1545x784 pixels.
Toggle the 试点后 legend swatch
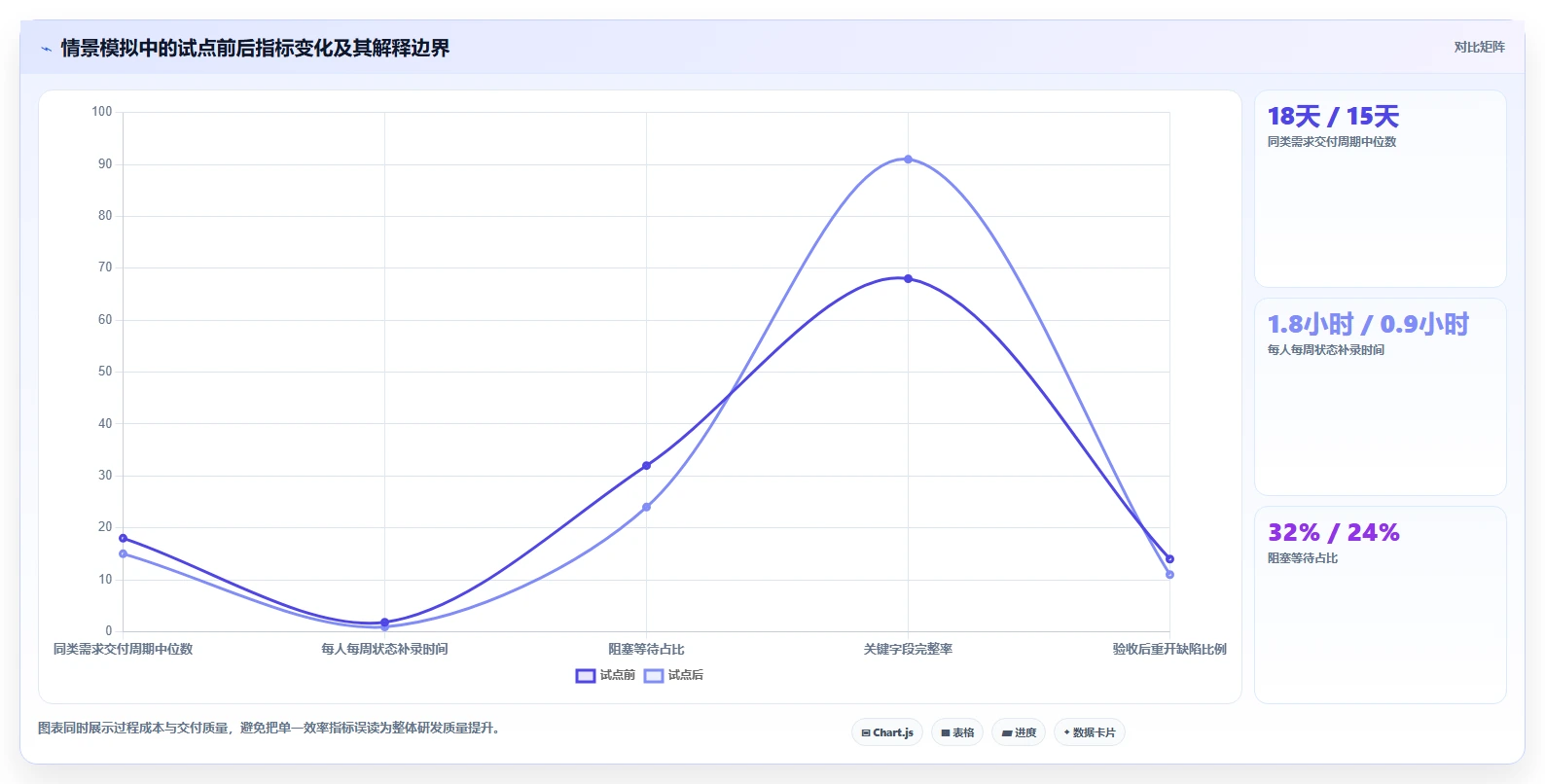click(x=653, y=675)
